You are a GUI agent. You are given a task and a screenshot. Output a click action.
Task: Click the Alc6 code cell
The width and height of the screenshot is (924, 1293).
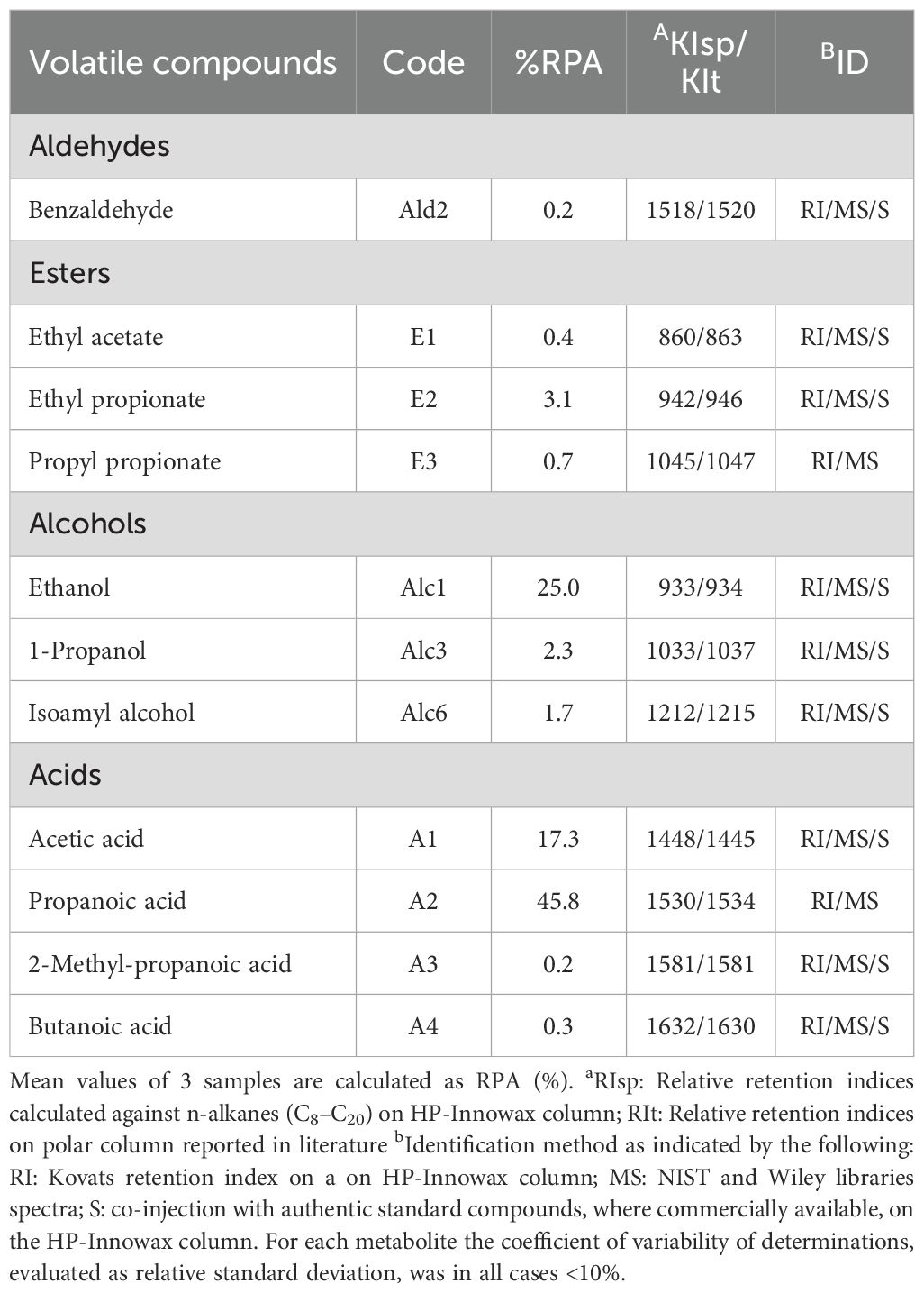(x=422, y=713)
